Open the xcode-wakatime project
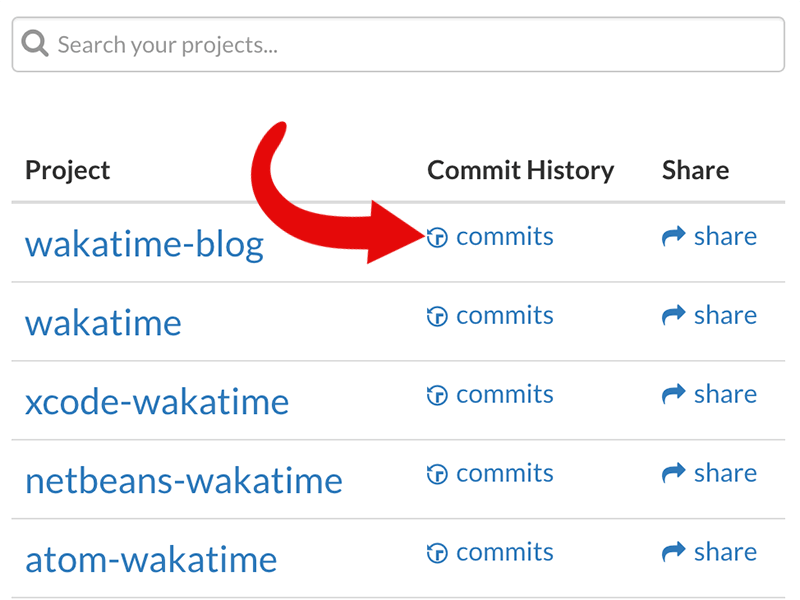Screen dimensions: 800x600 click(x=157, y=402)
